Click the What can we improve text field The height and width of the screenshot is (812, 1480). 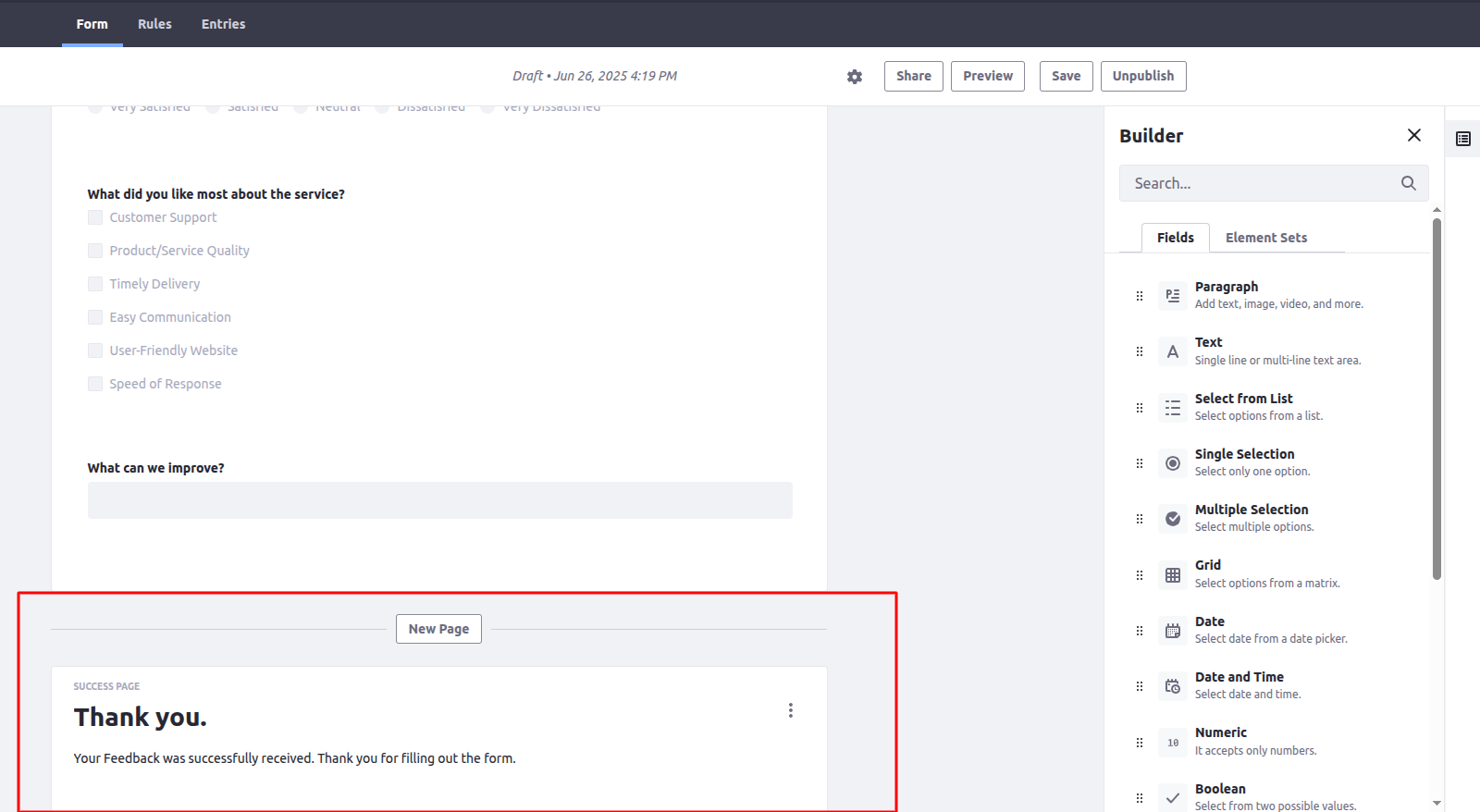440,500
